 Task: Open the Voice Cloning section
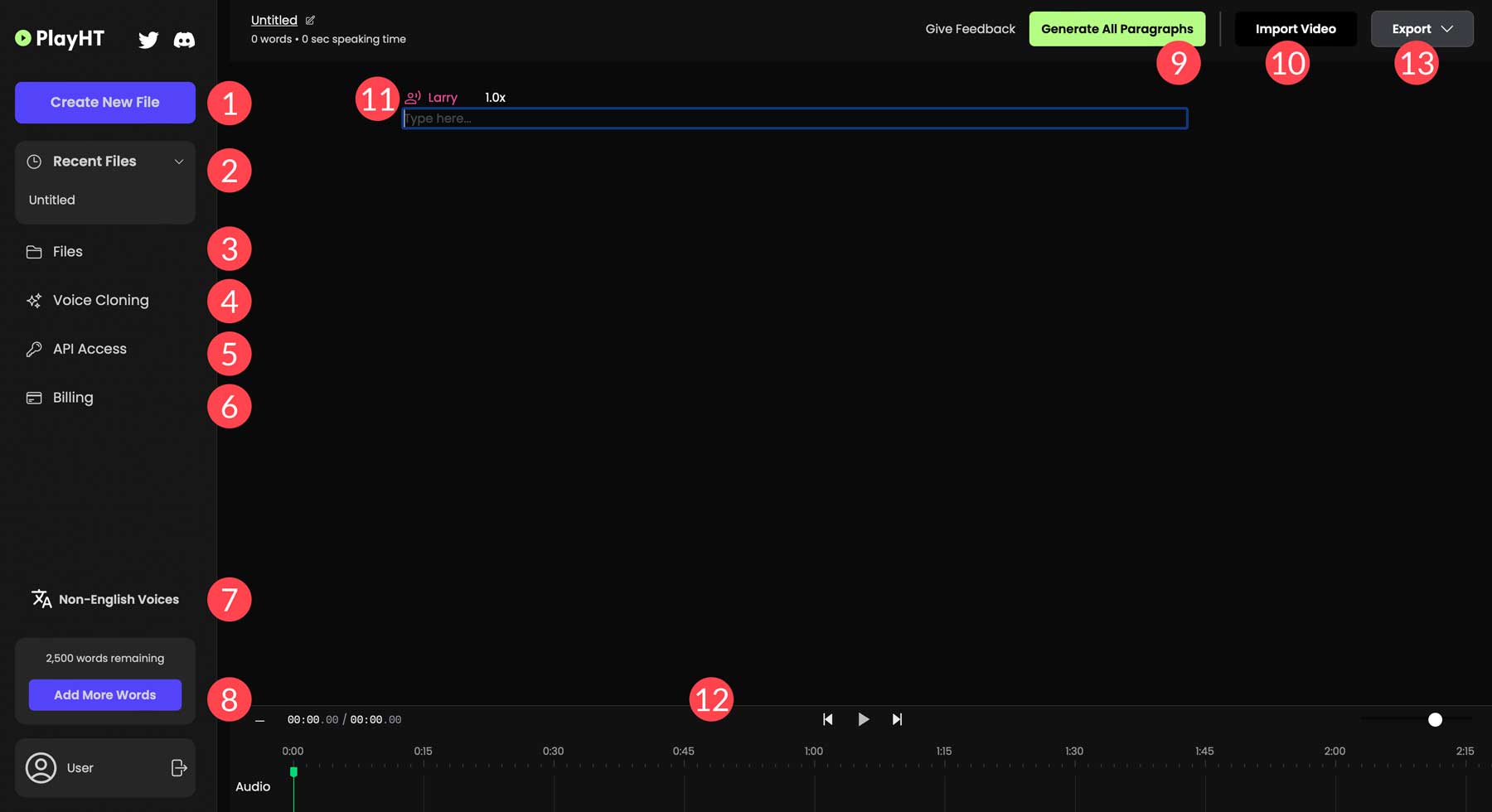click(x=100, y=300)
